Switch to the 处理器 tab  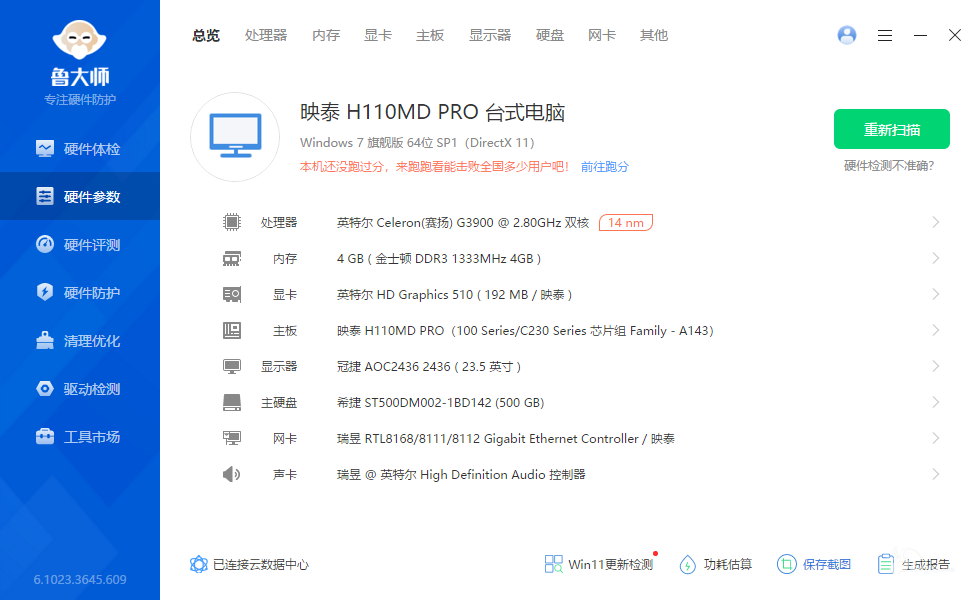[266, 36]
